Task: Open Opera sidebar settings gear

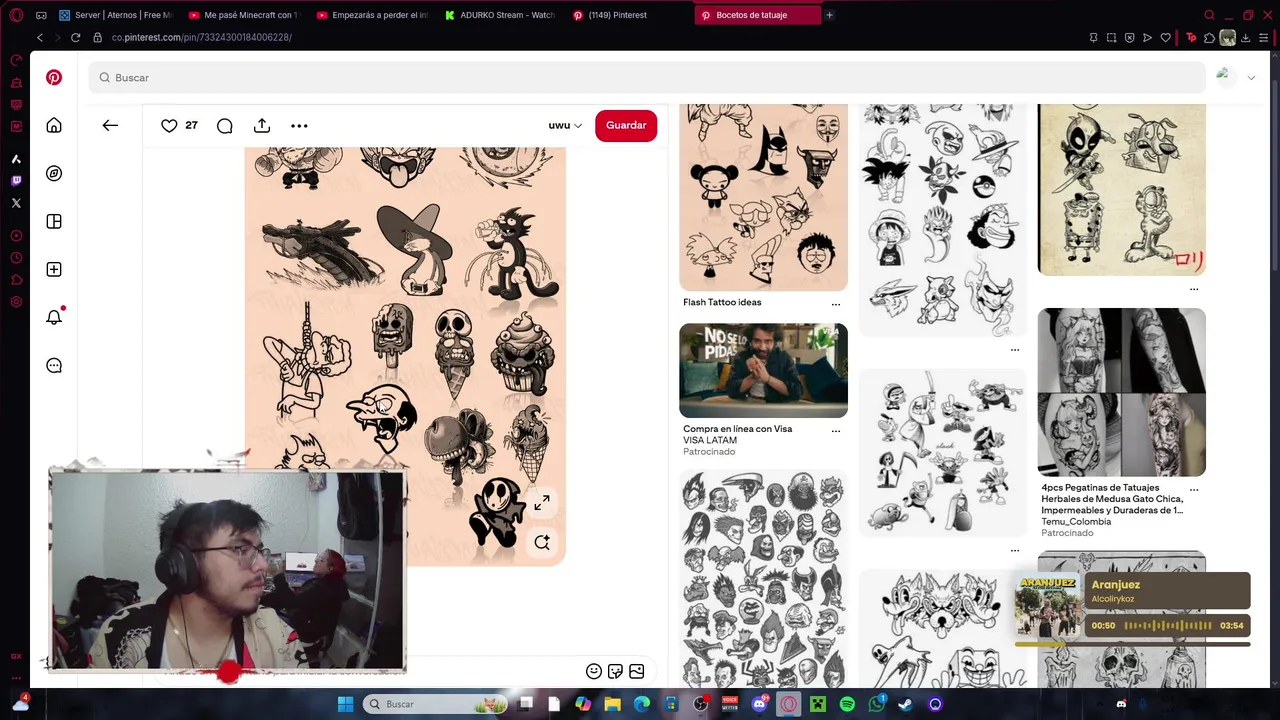Action: click(x=16, y=302)
